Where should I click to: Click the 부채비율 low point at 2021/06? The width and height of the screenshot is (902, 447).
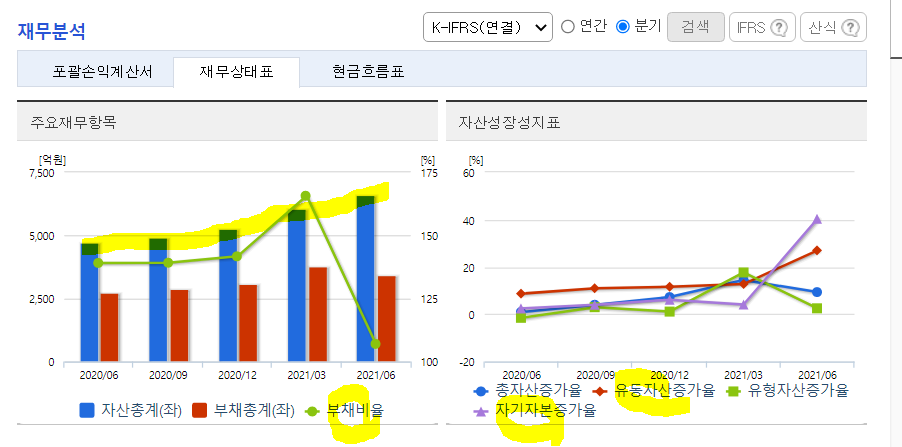376,344
